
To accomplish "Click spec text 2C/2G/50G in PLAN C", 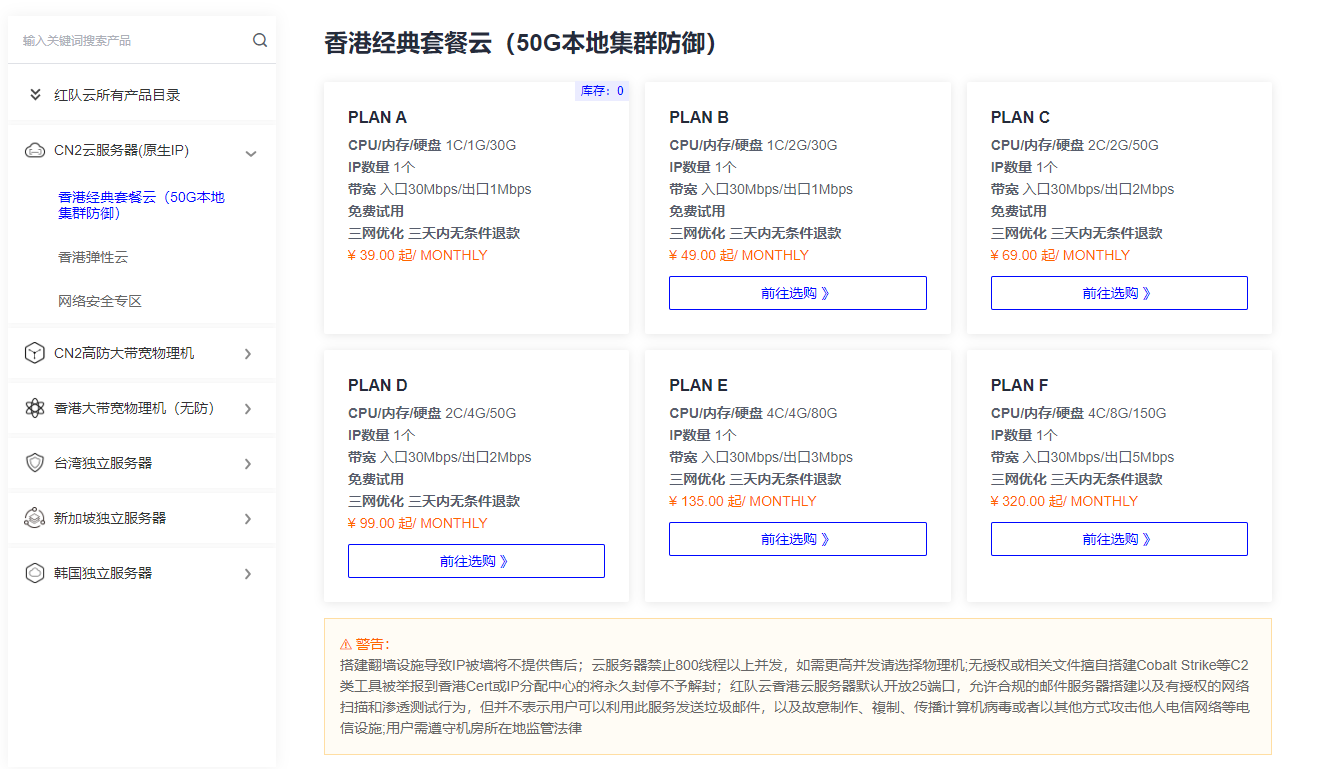I will point(1123,145).
